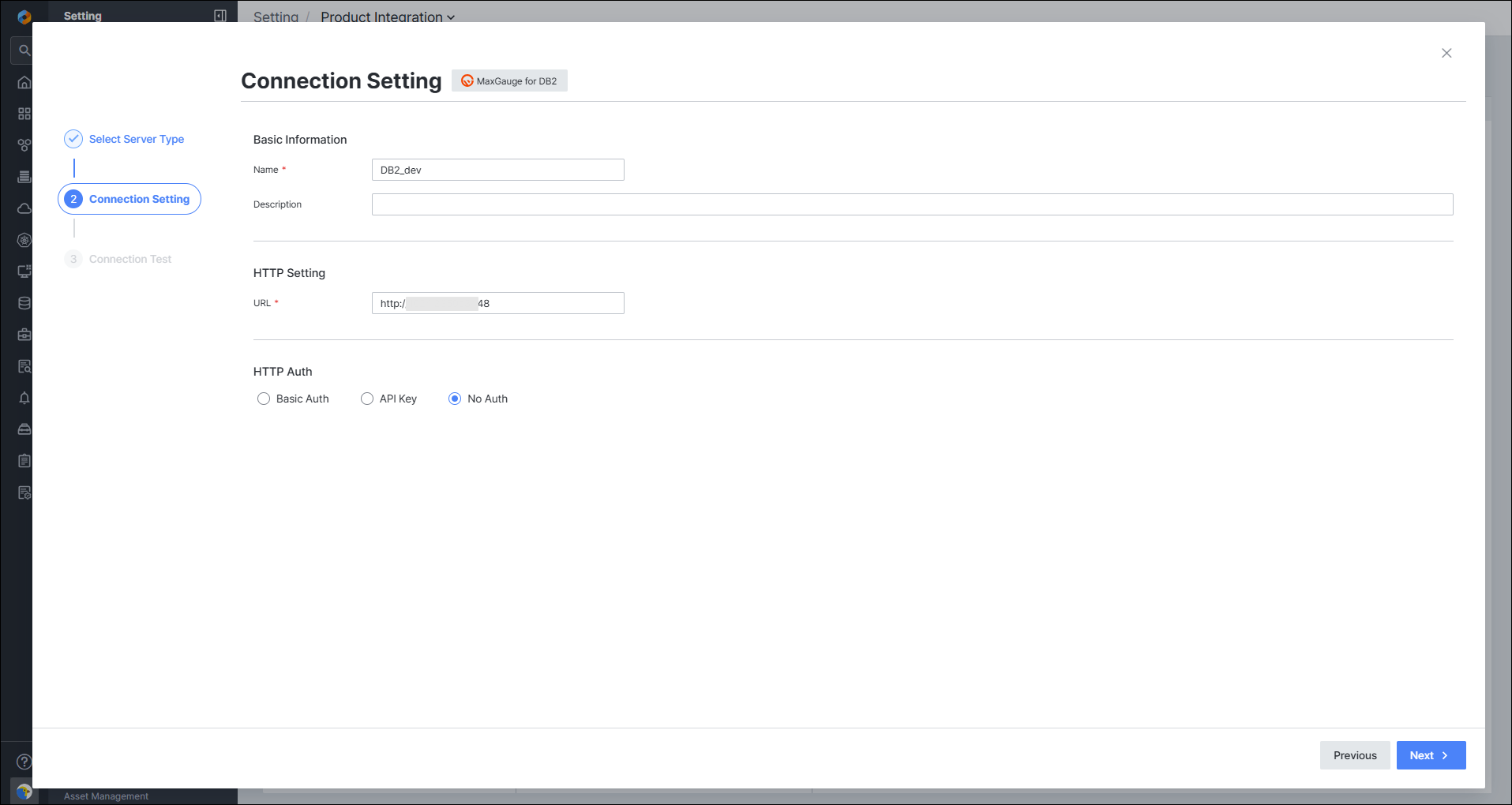Select the API Key radio button
This screenshot has height=805, width=1512.
367,399
